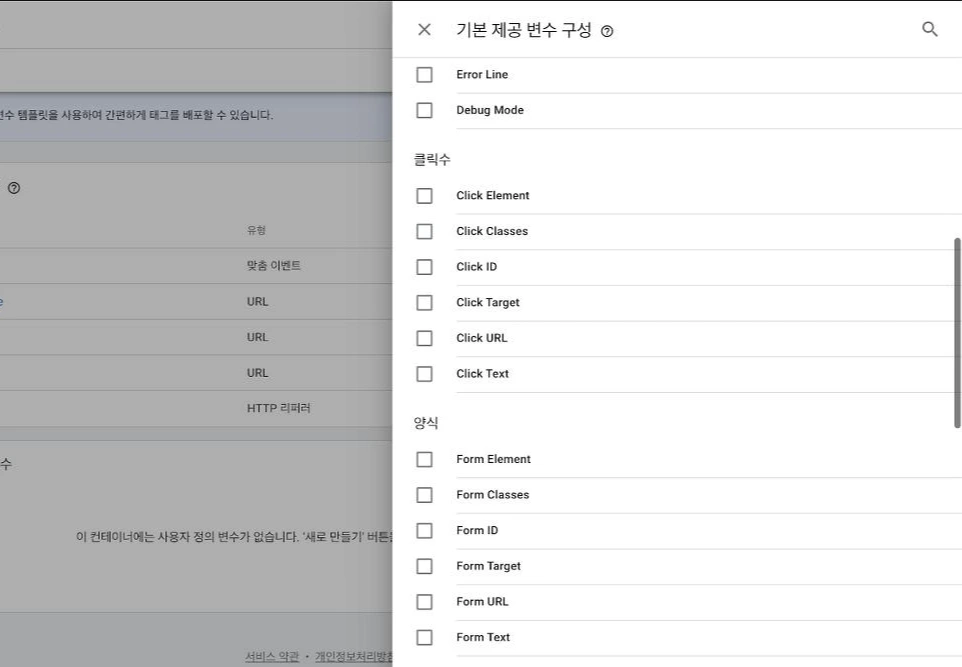Select the Click URL label
Image resolution: width=962 pixels, height=667 pixels.
[482, 337]
